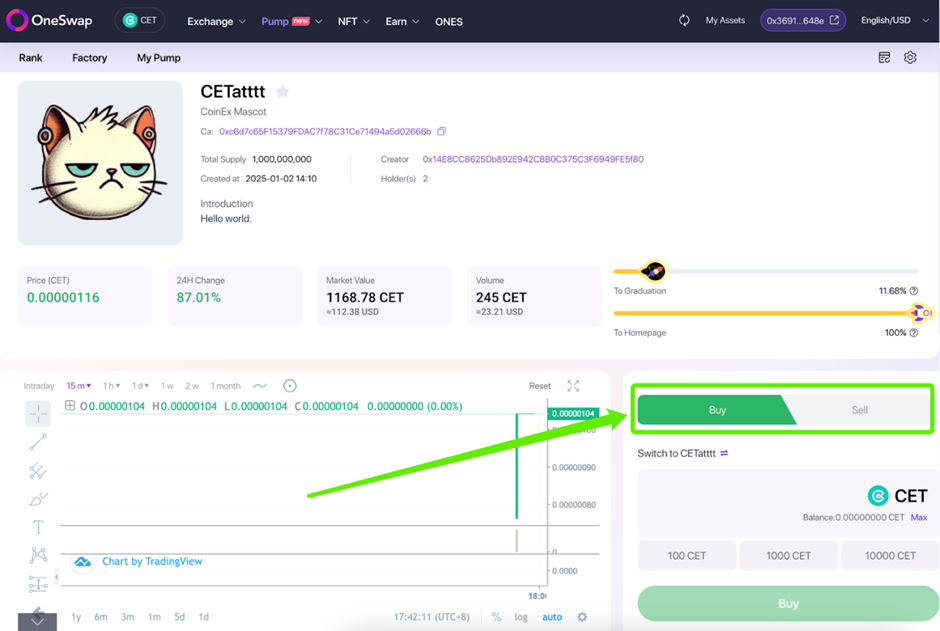This screenshot has width=940, height=631.
Task: Select the text annotation tool
Action: coord(38,527)
